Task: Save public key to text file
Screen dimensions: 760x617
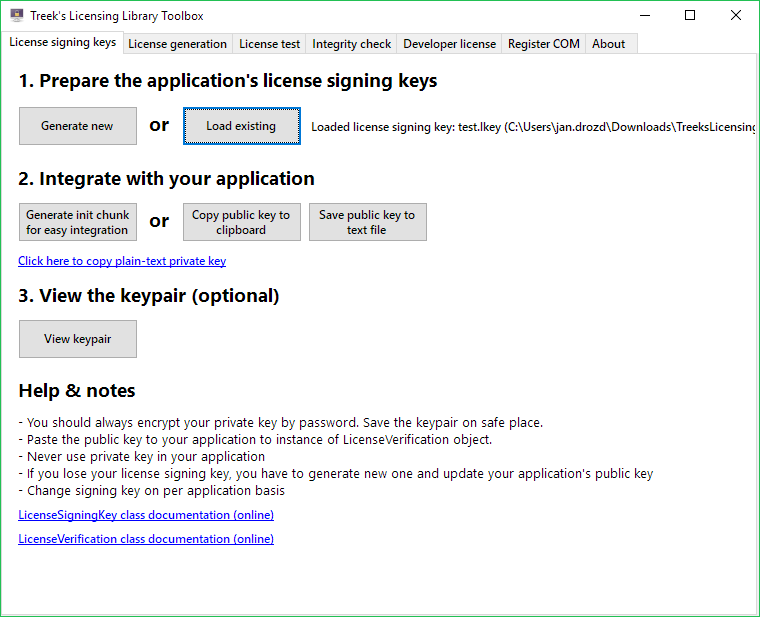Action: [x=367, y=222]
